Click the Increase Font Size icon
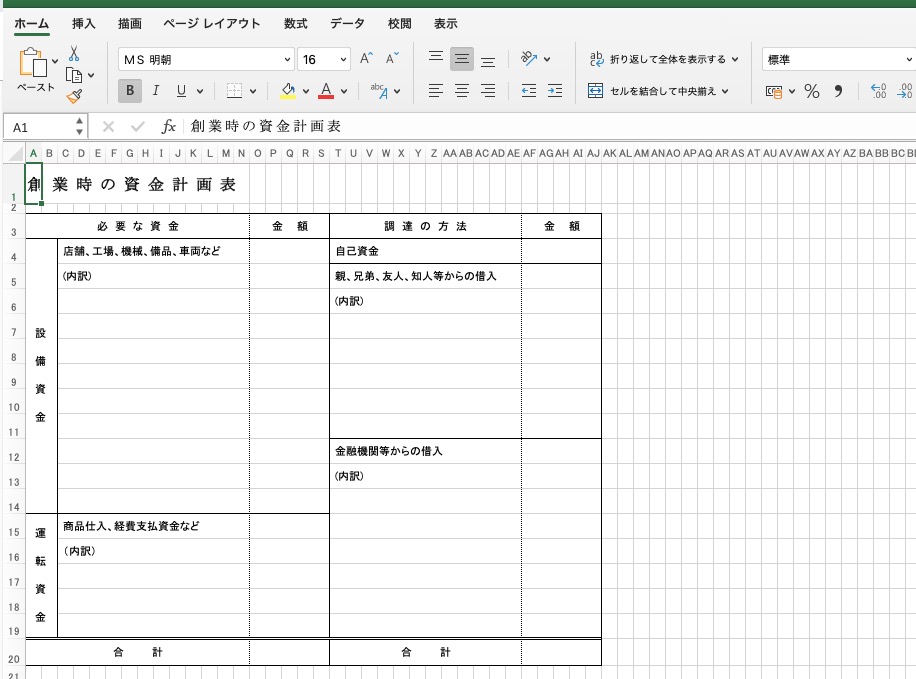Screen dimensions: 916x679 coord(365,58)
